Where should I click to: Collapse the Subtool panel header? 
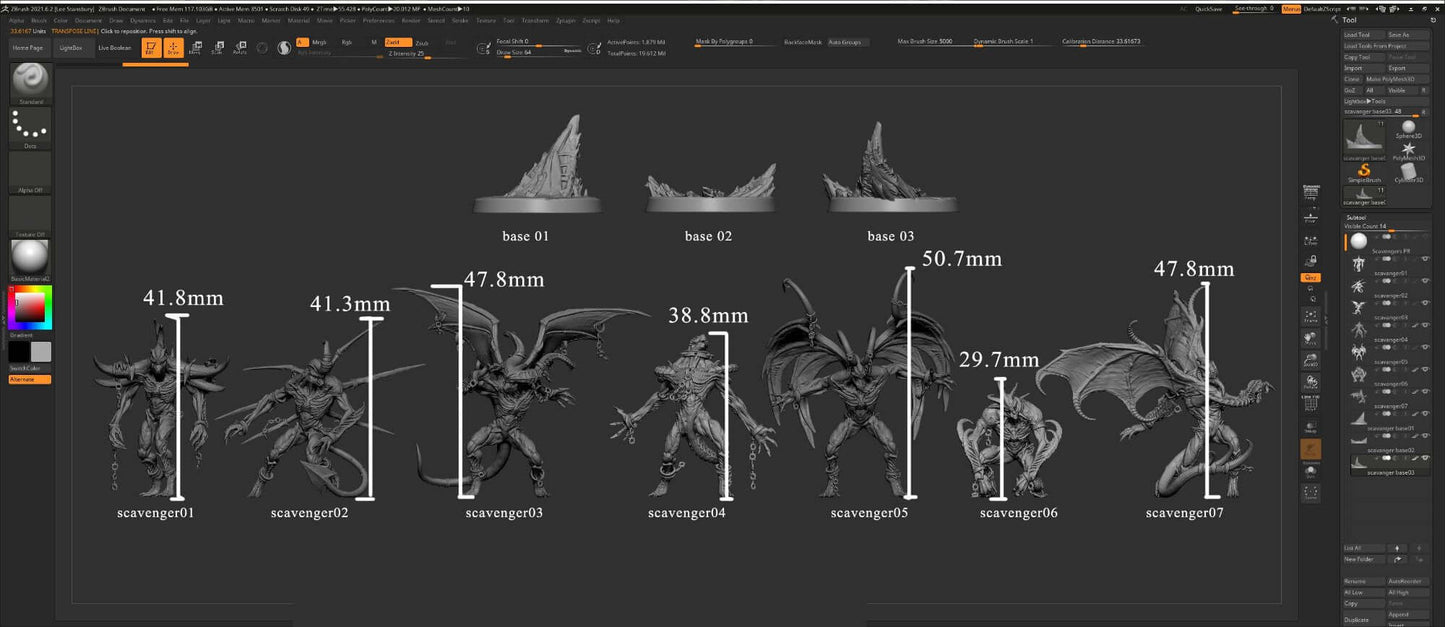(1356, 217)
